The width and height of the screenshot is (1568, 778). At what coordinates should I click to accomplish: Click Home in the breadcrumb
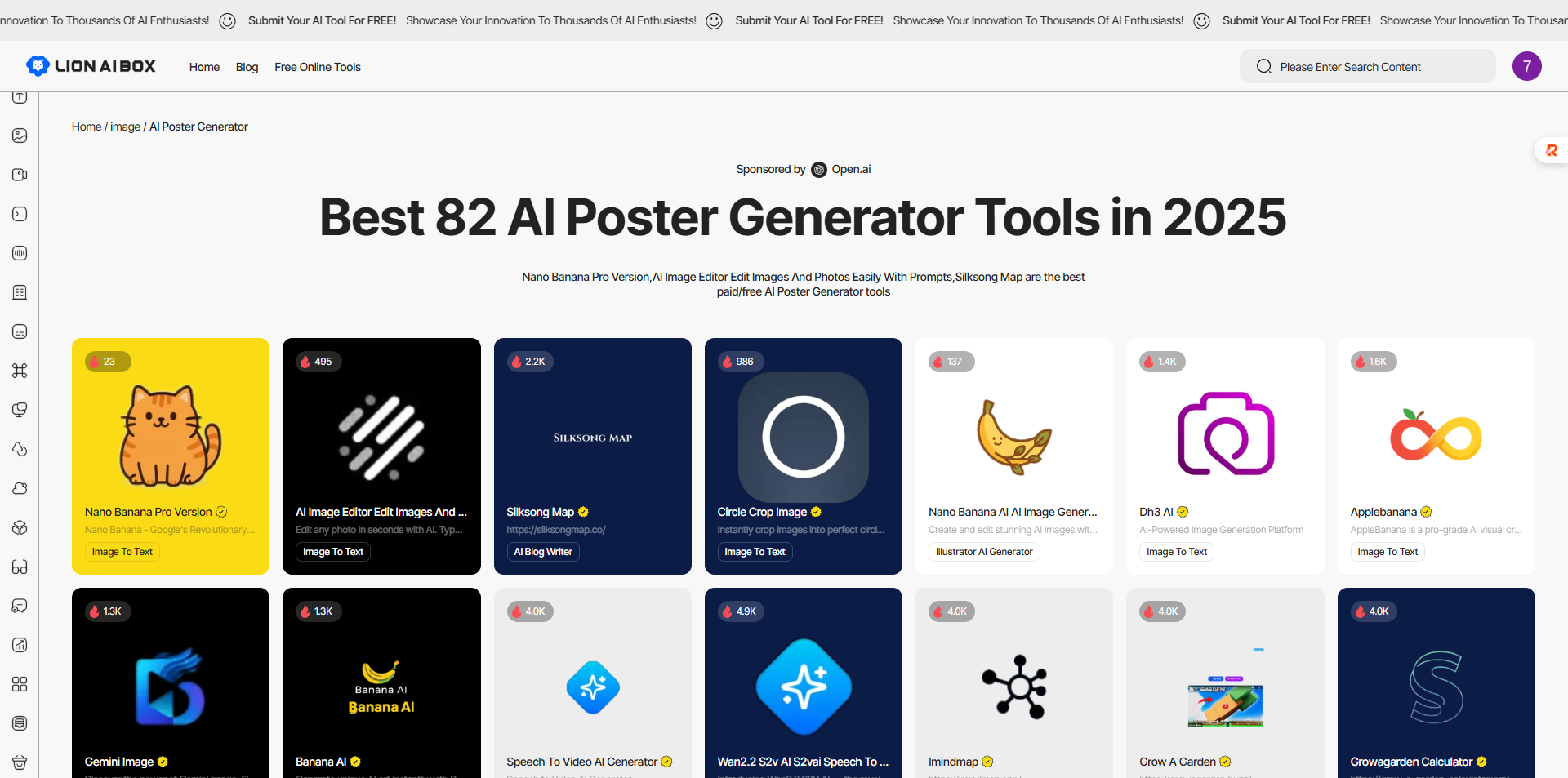click(x=87, y=127)
